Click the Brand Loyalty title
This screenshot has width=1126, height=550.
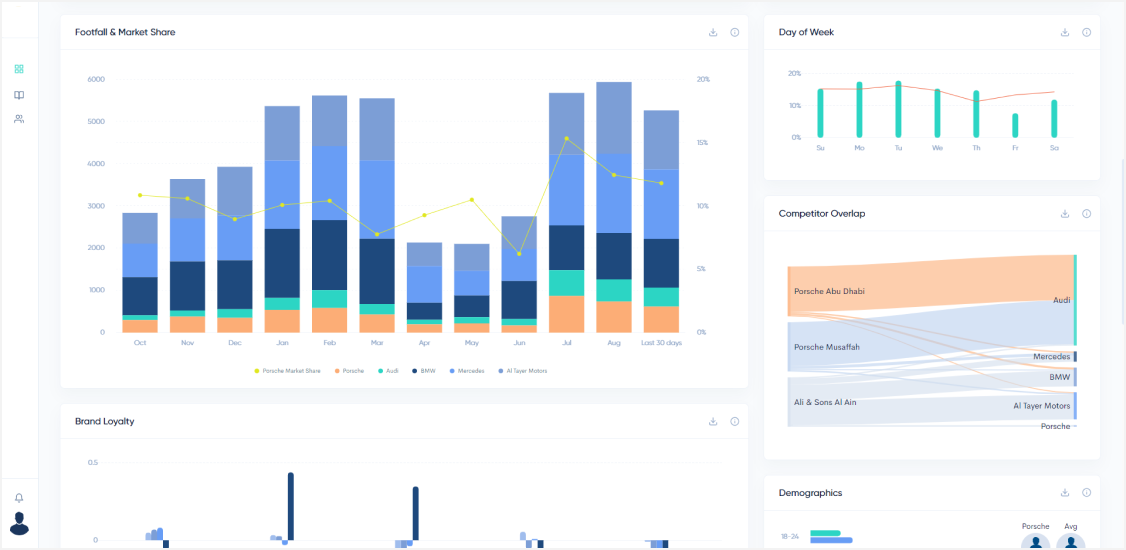(x=104, y=421)
